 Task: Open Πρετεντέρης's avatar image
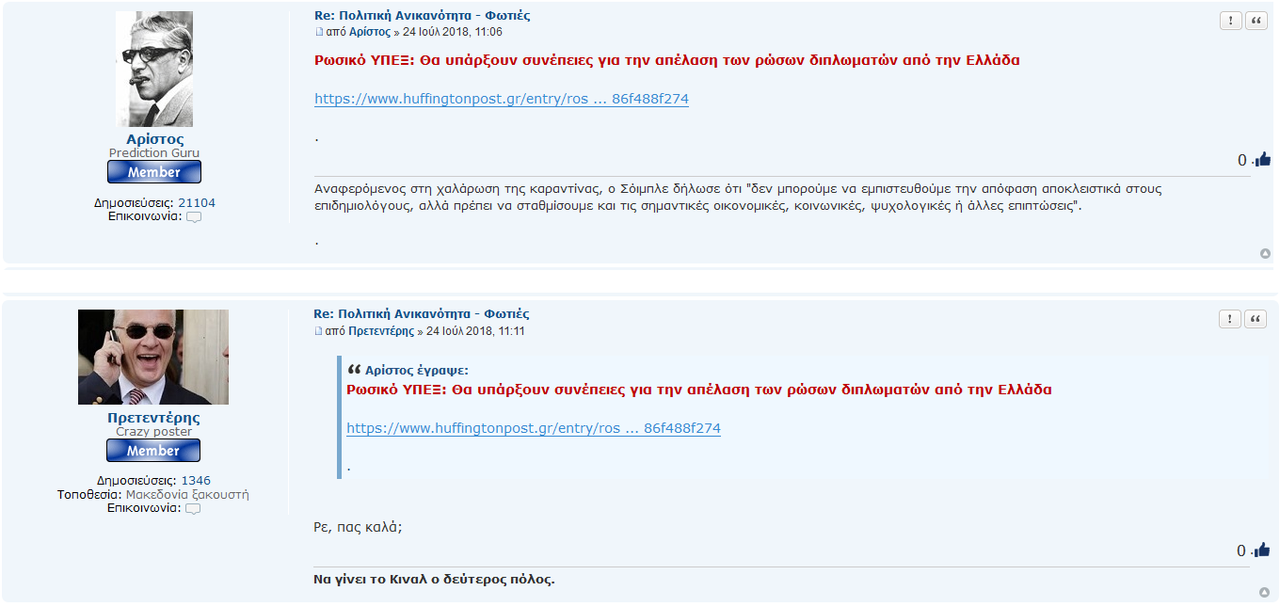click(154, 357)
